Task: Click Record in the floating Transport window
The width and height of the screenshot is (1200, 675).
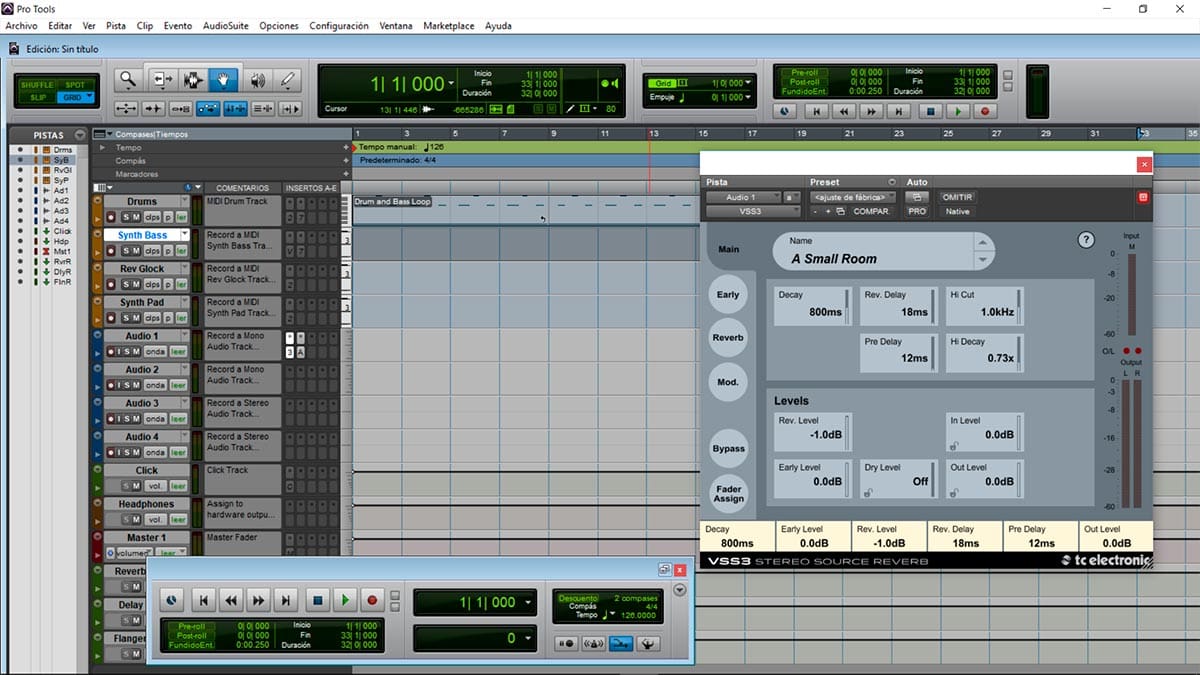Action: click(372, 600)
